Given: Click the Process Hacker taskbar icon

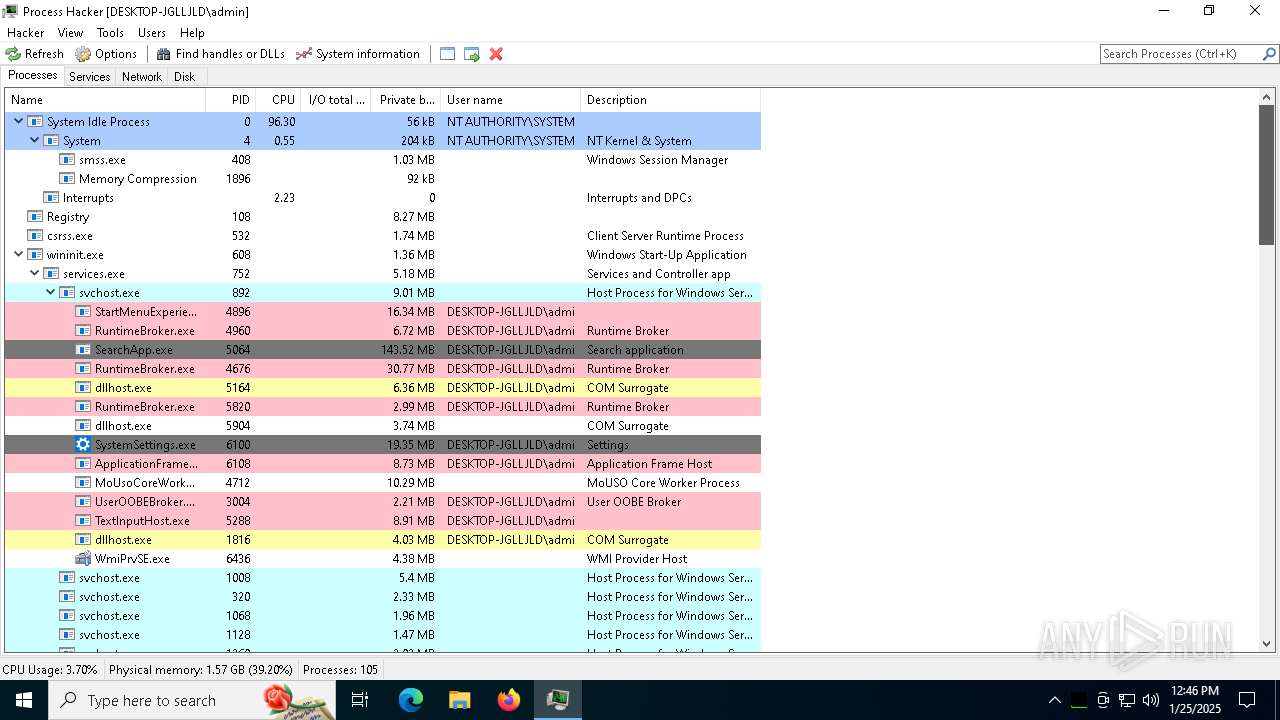Looking at the screenshot, I should 557,700.
